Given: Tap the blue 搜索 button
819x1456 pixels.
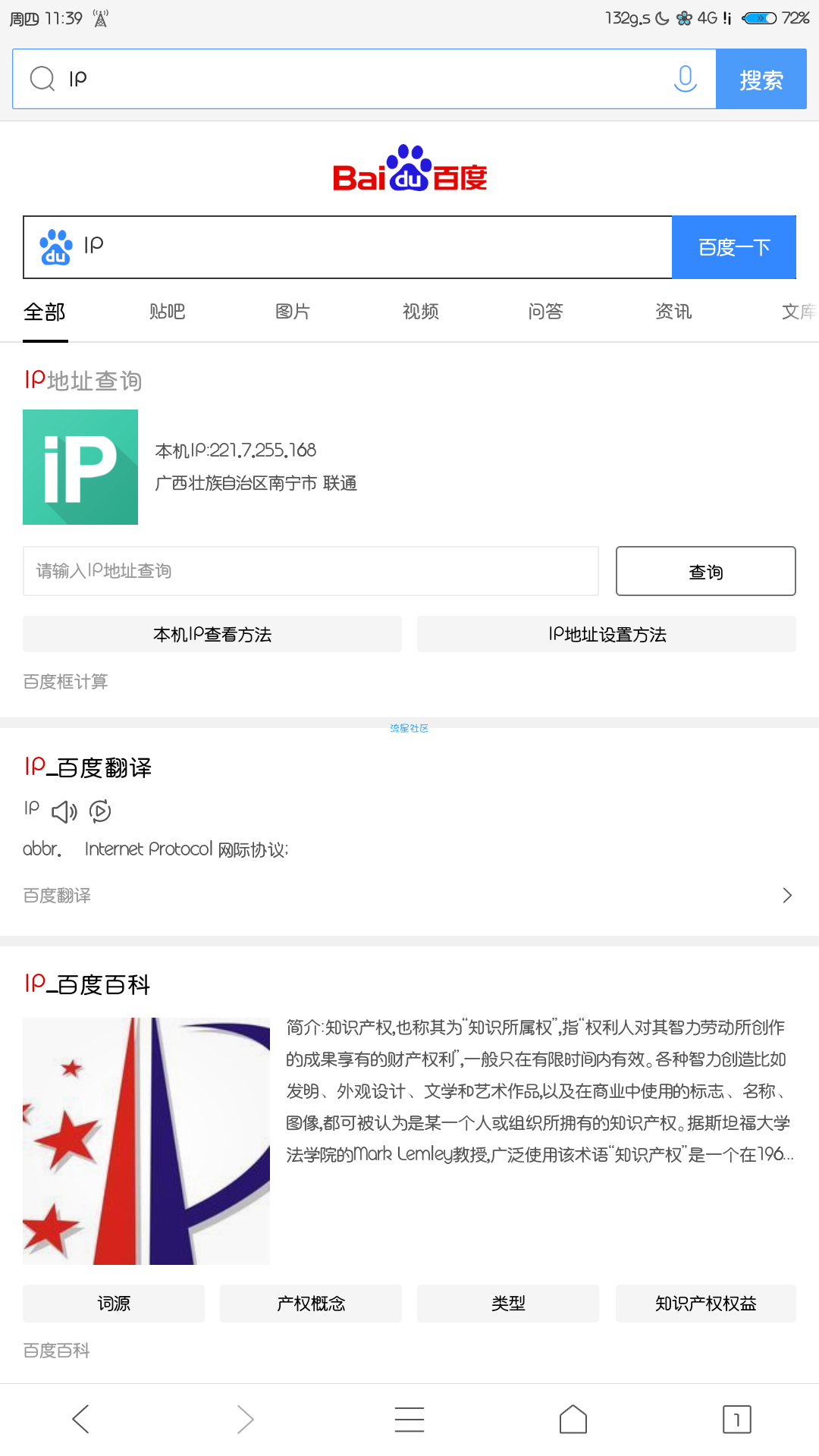Looking at the screenshot, I should click(x=761, y=79).
